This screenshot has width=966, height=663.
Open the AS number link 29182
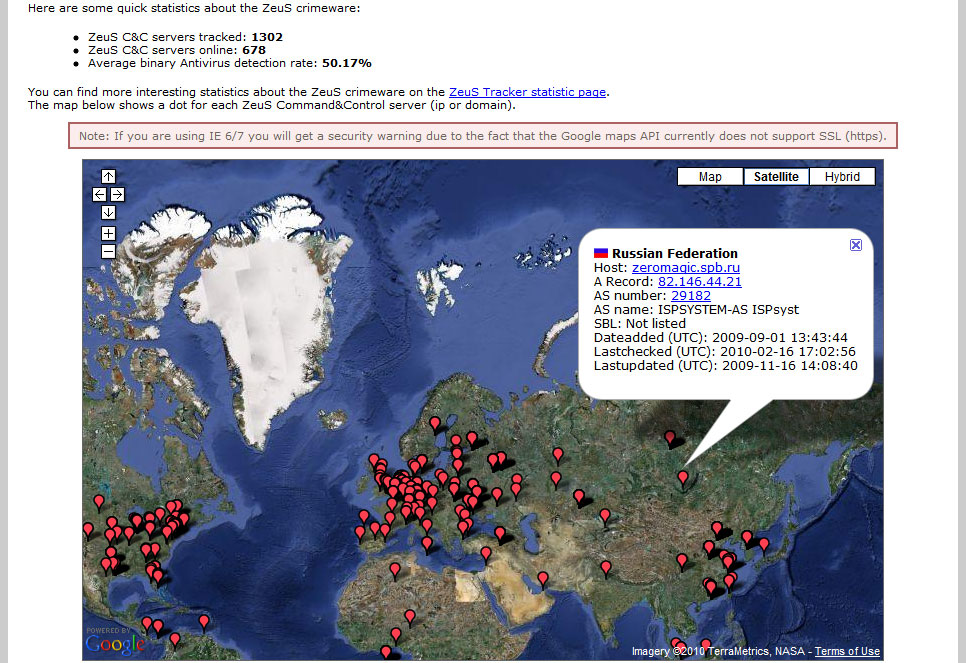tap(691, 296)
